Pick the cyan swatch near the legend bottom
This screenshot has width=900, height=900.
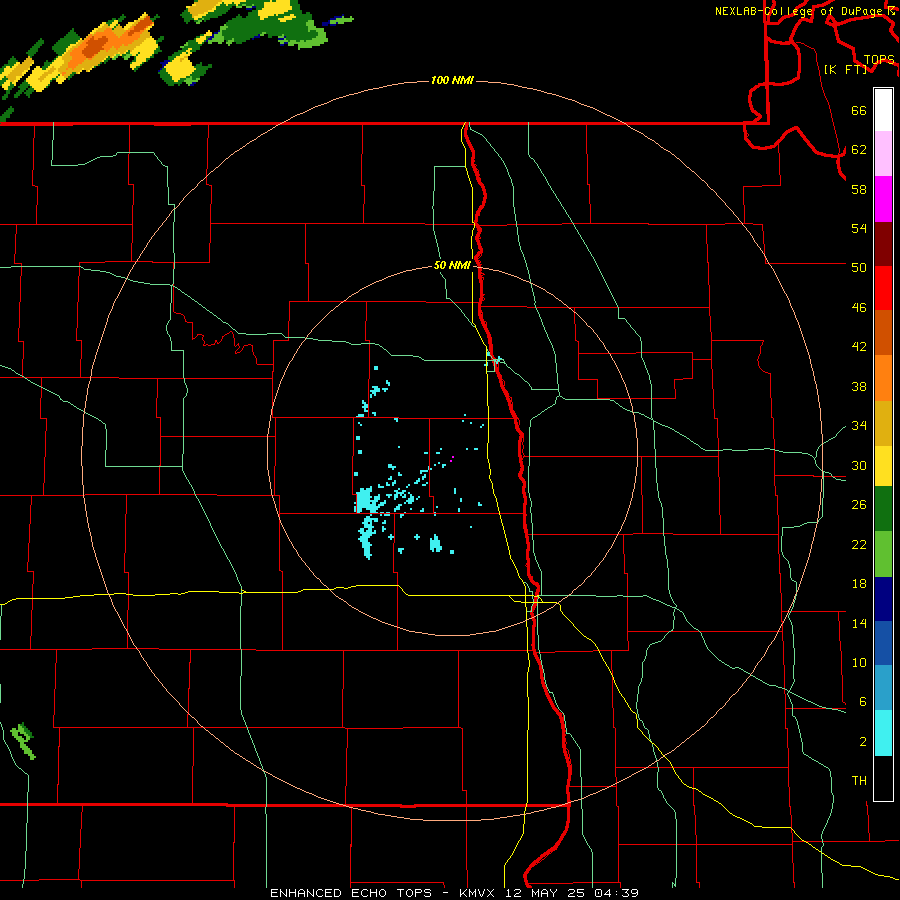pos(883,733)
